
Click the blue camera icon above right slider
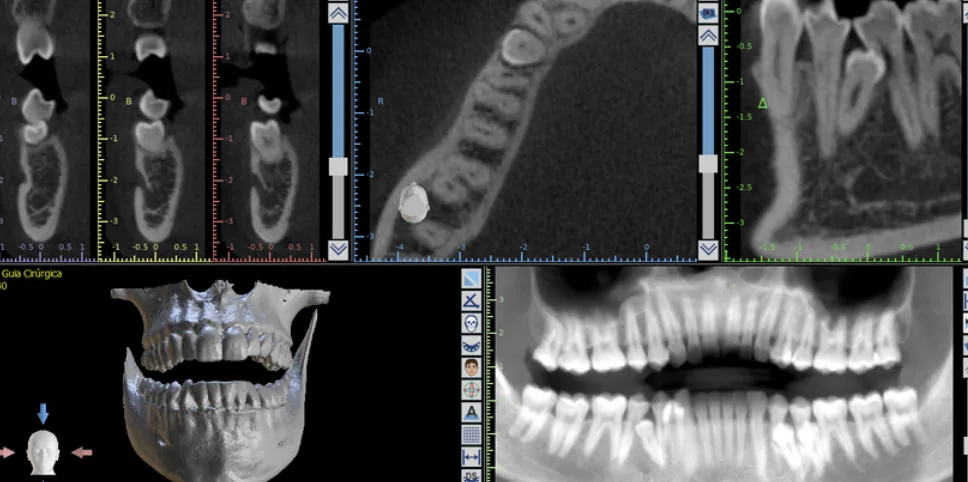click(708, 12)
